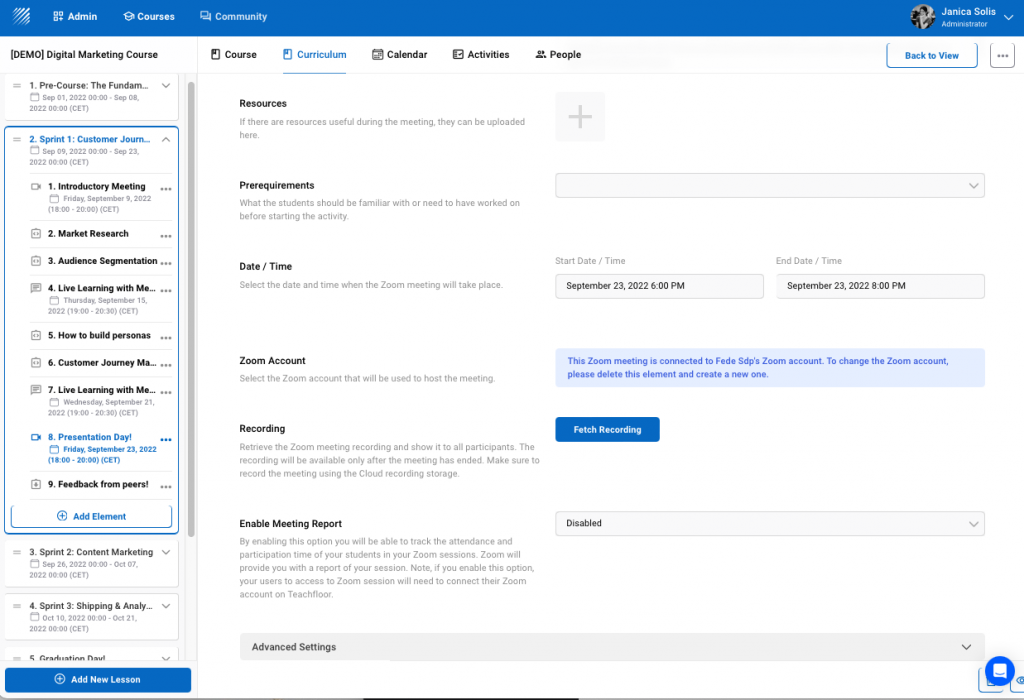This screenshot has width=1024, height=700.
Task: Open options menu for Presentation Day!
Action: point(166,440)
